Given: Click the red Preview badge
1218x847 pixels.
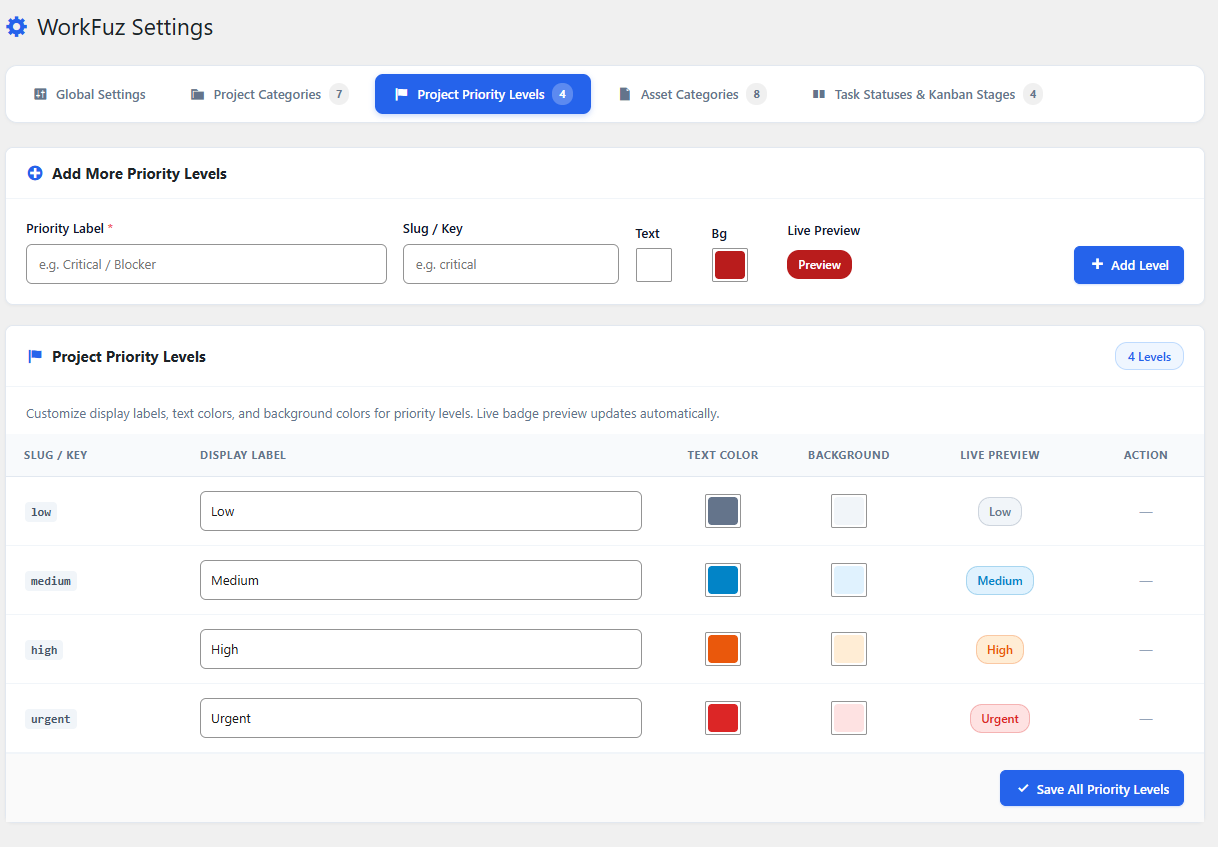Looking at the screenshot, I should tap(819, 265).
